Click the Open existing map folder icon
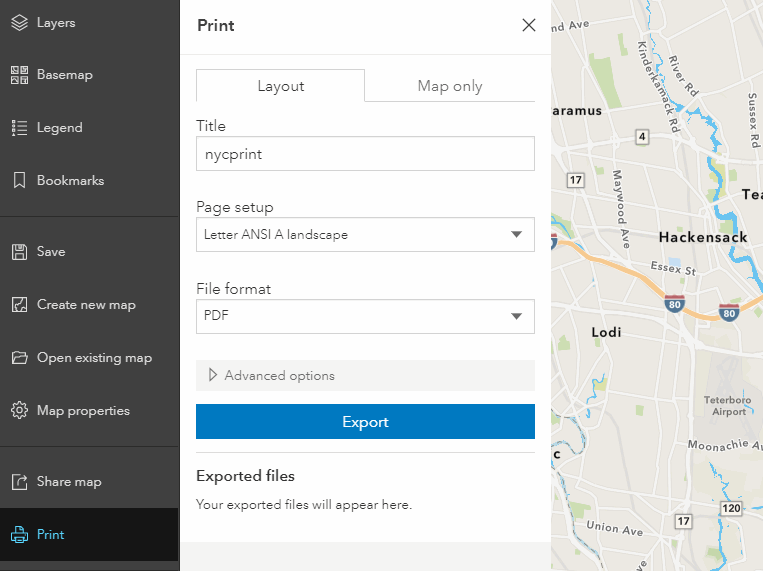 pyautogui.click(x=19, y=358)
